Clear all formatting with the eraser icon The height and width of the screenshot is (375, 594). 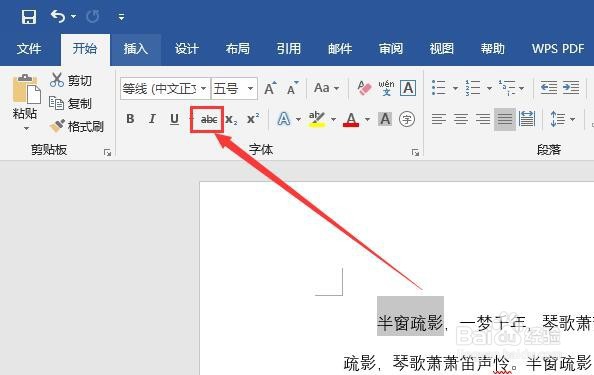click(364, 88)
